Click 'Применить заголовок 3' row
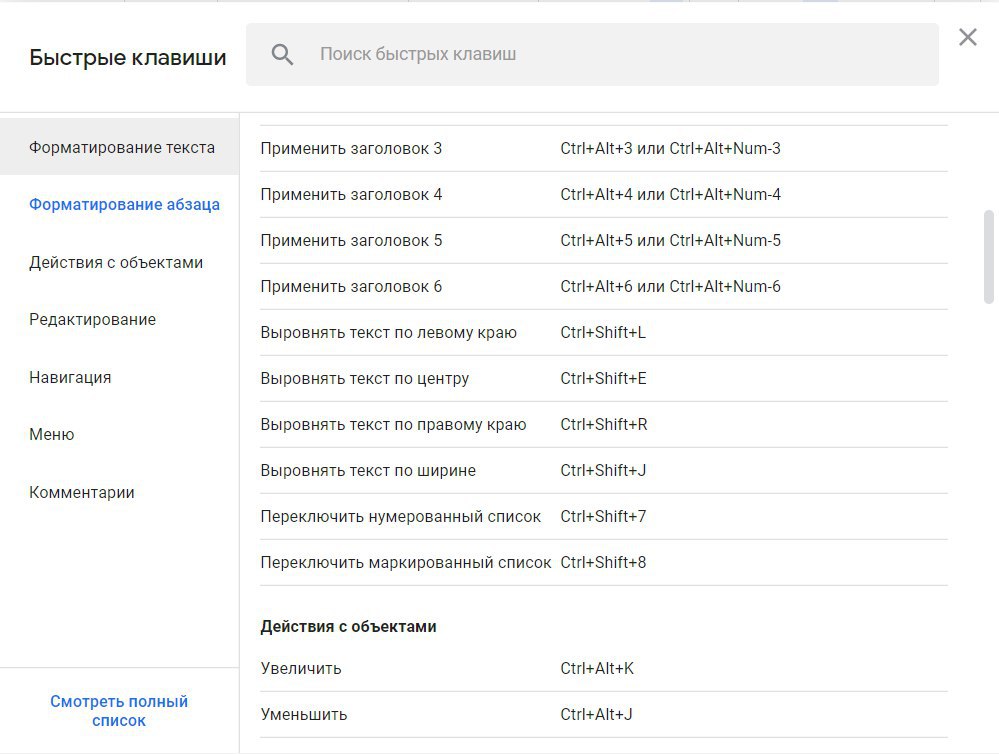 351,149
